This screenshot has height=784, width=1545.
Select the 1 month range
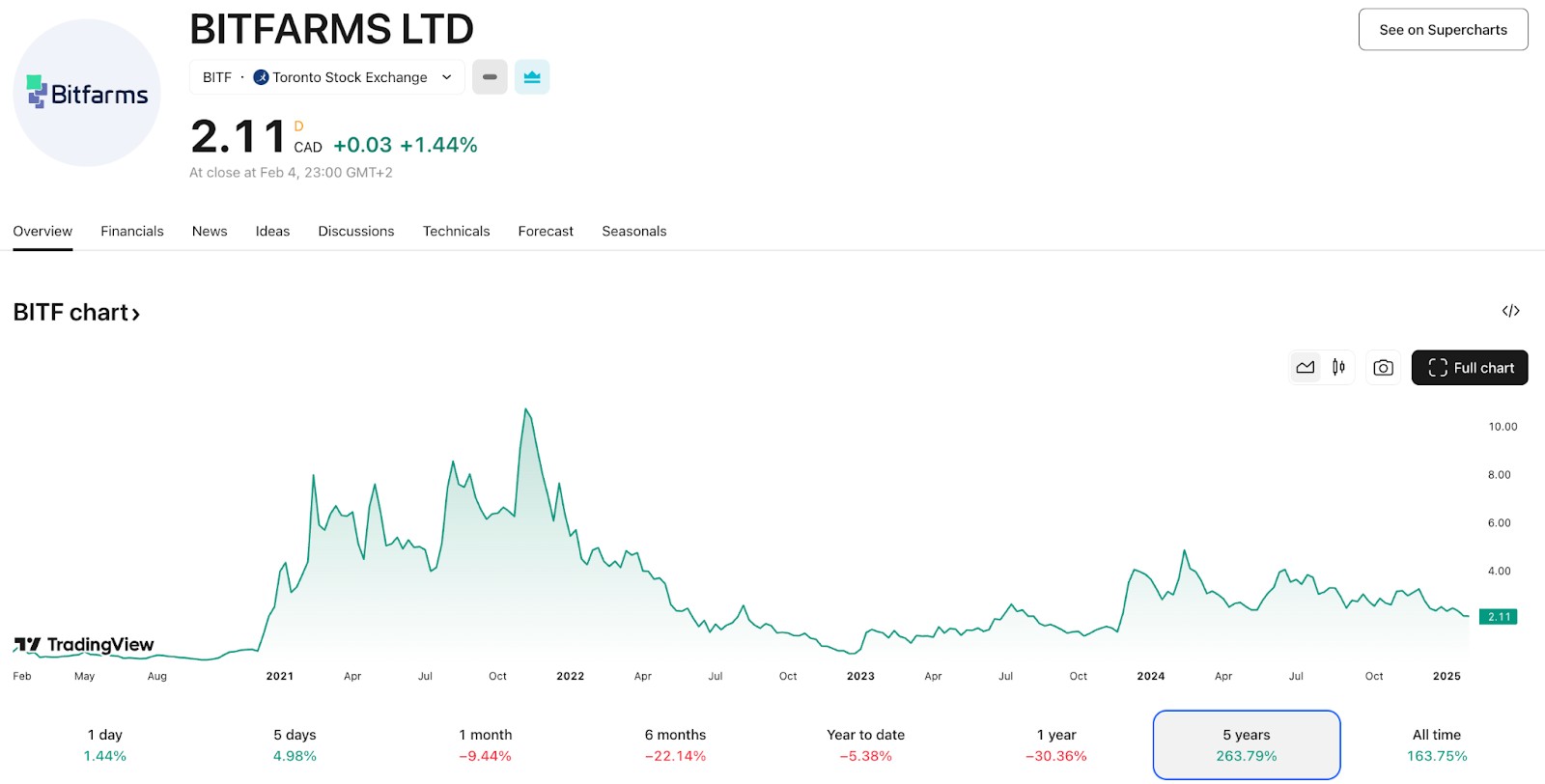click(x=485, y=745)
